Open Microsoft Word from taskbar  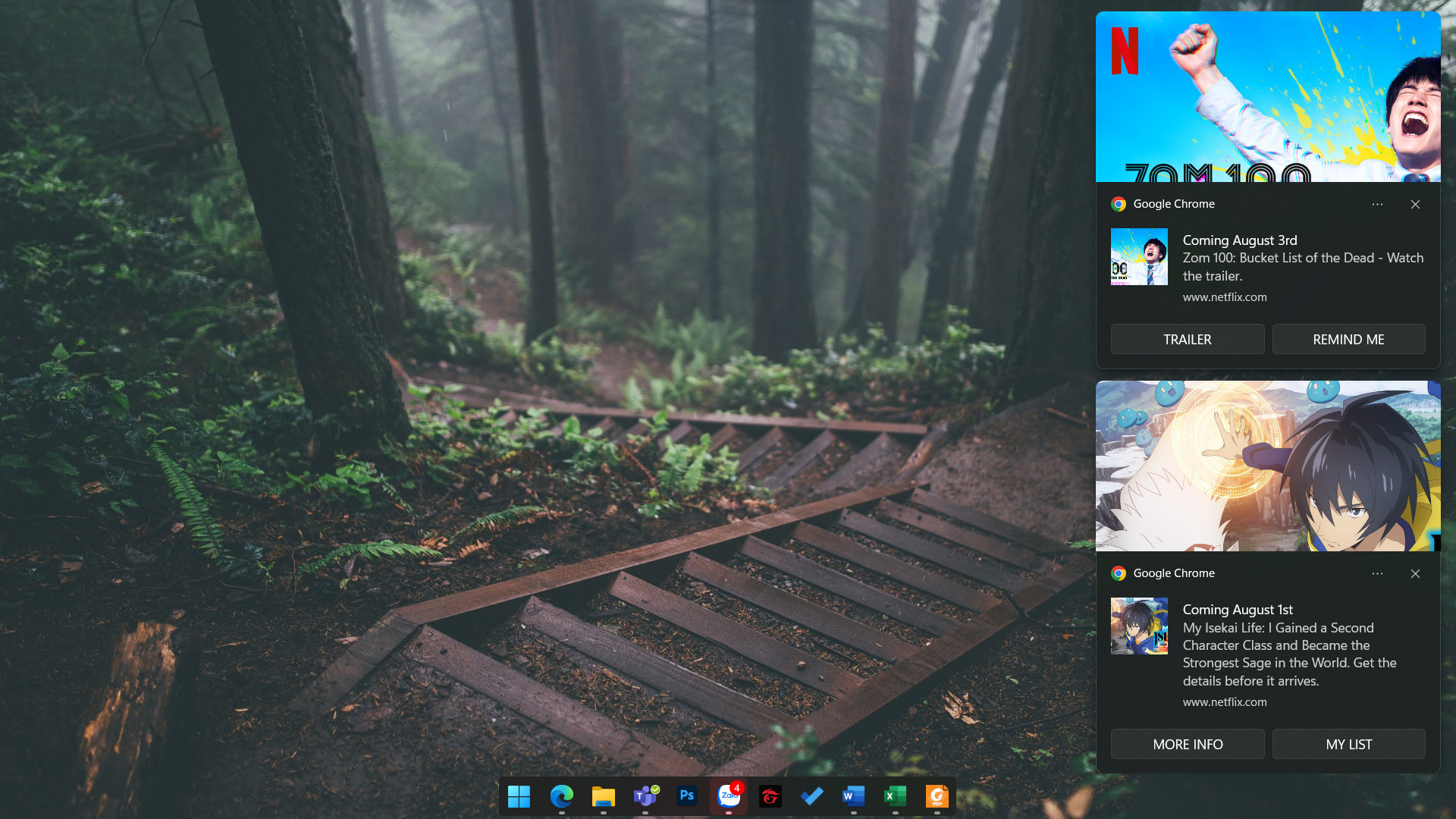[x=853, y=796]
